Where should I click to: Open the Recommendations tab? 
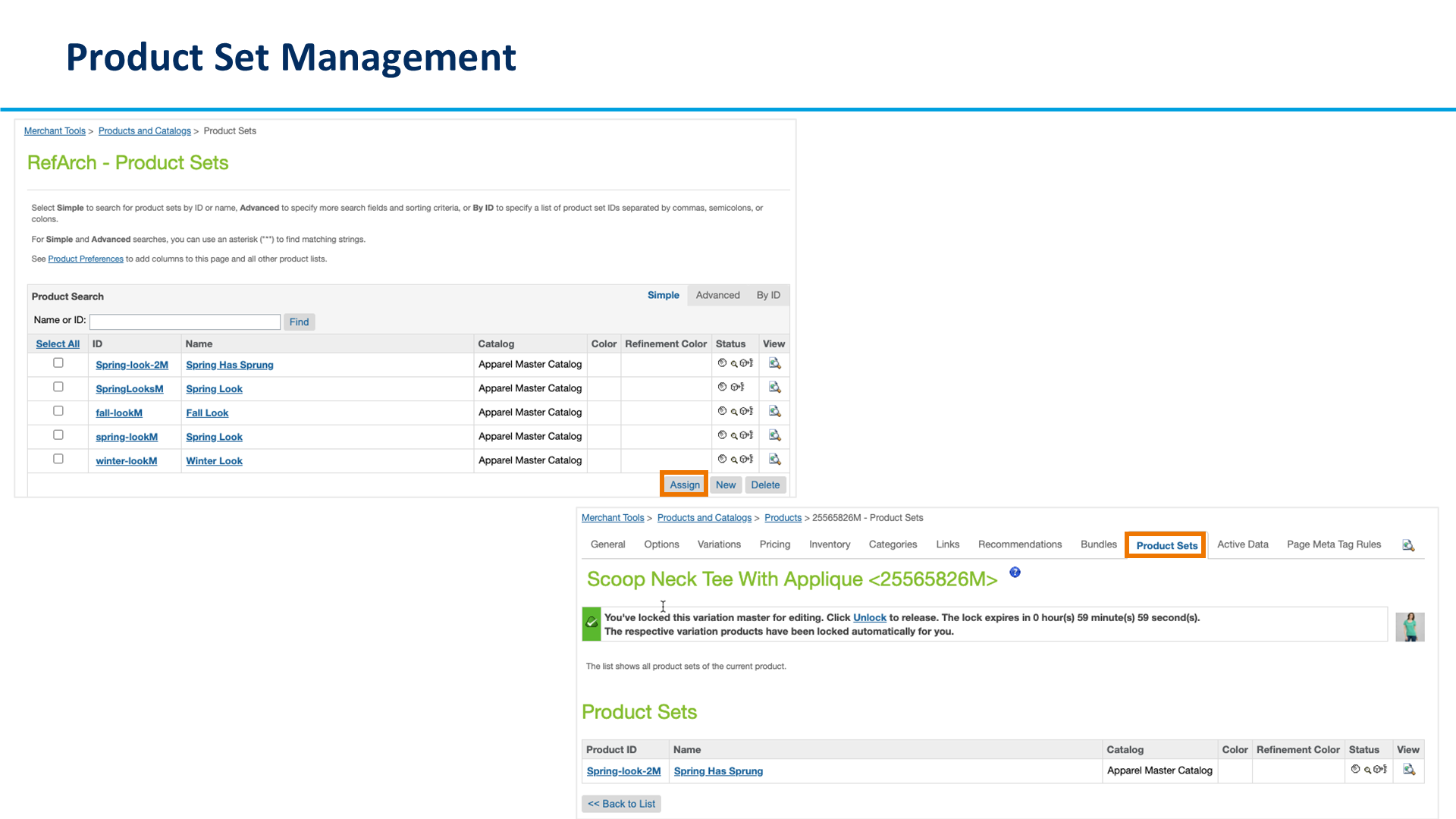click(1019, 544)
